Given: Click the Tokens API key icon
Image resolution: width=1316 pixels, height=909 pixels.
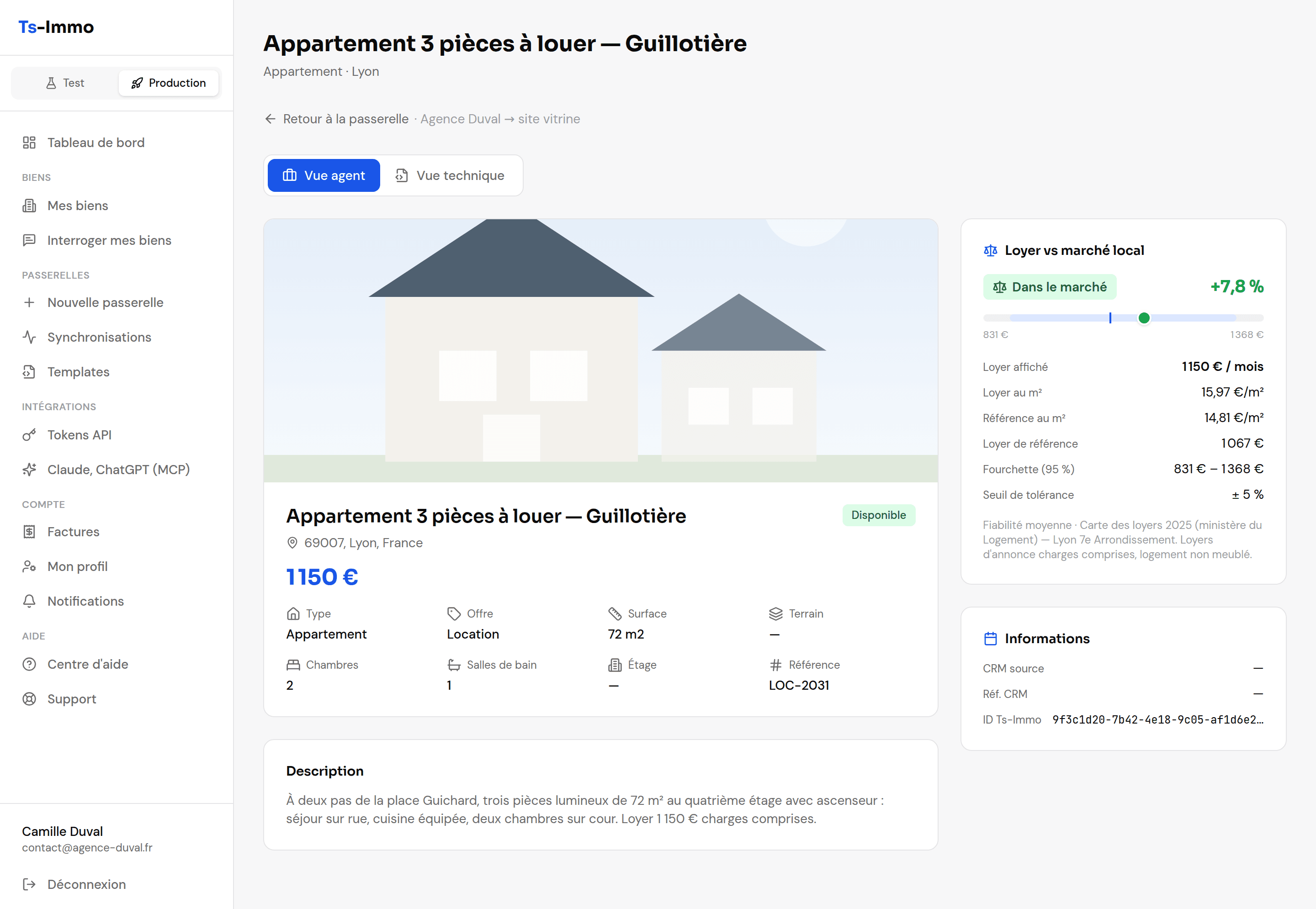Looking at the screenshot, I should pos(29,435).
